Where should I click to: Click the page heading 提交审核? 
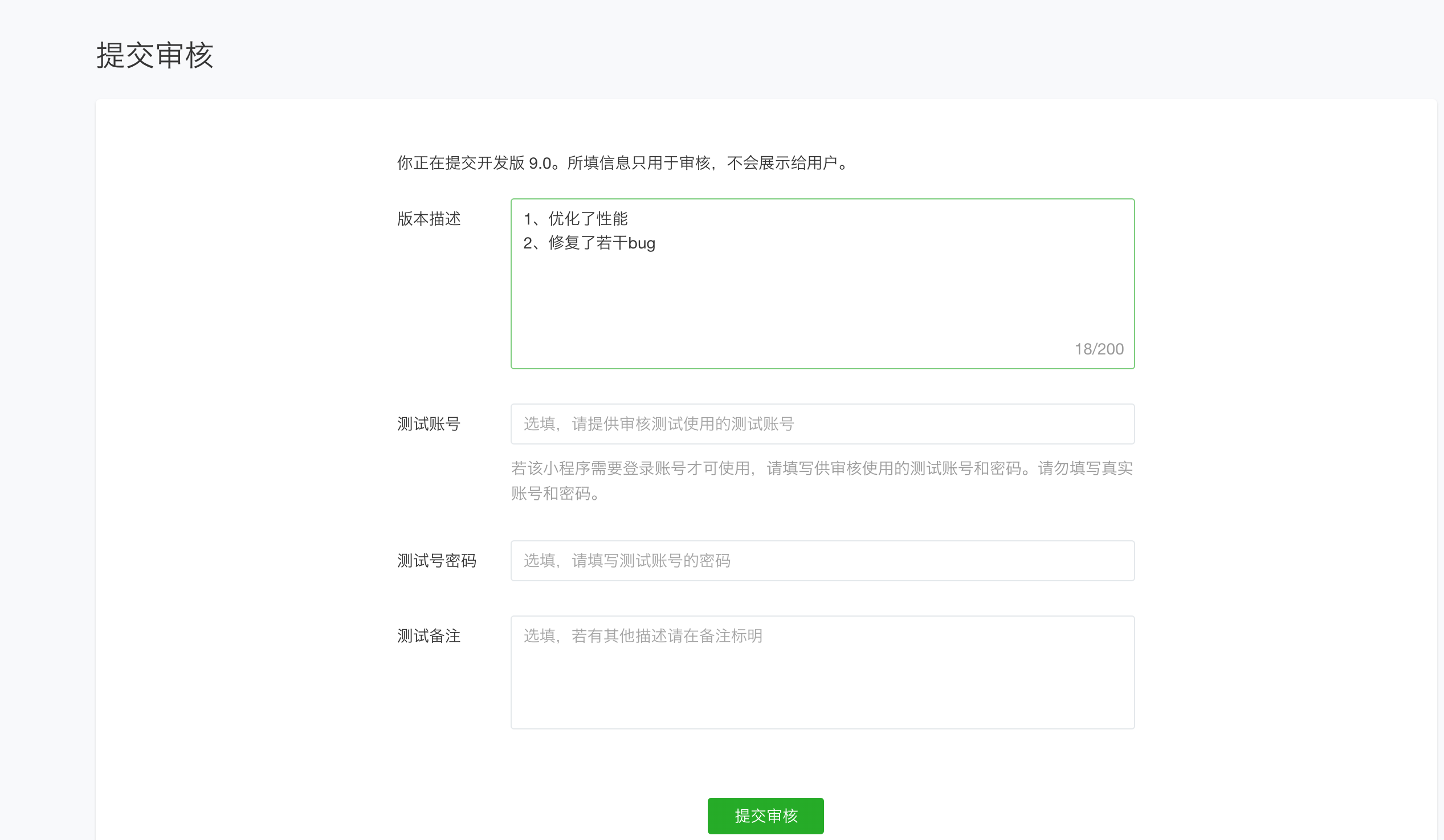(155, 56)
